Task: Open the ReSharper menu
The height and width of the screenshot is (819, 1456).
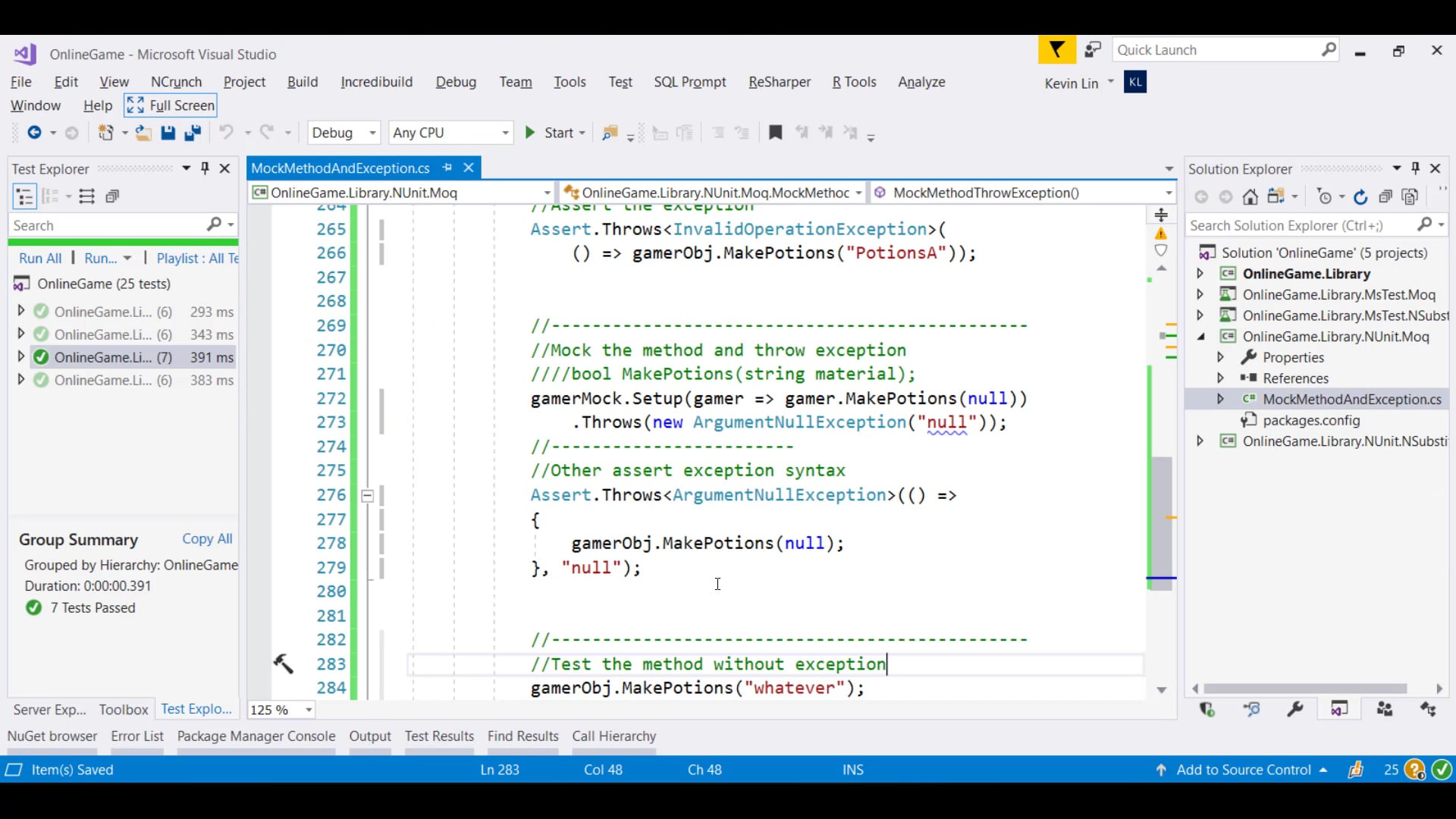Action: (779, 82)
